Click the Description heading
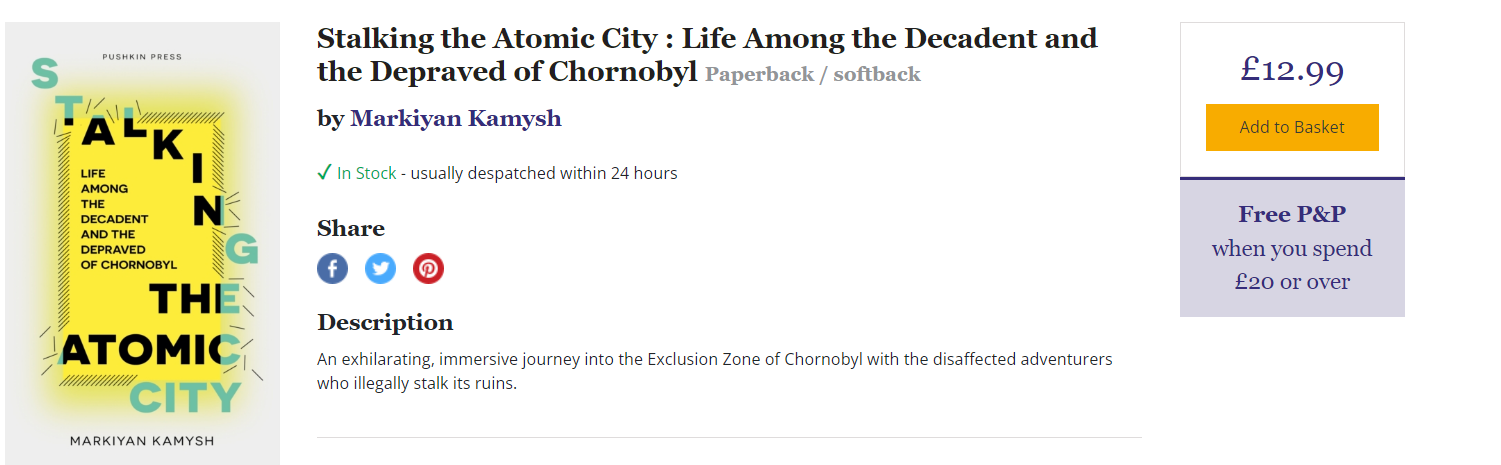 (385, 323)
